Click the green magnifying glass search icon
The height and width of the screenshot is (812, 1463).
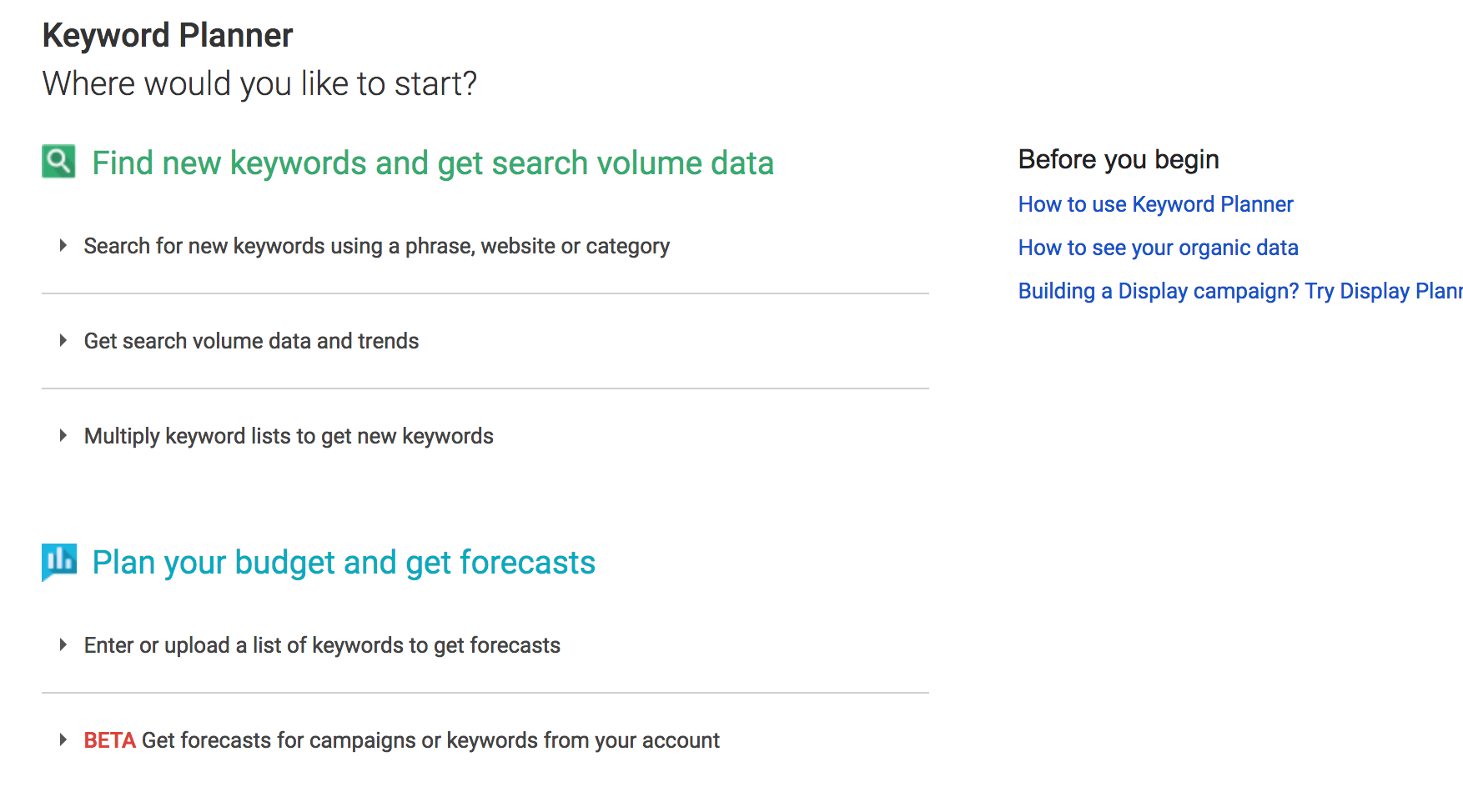point(58,162)
